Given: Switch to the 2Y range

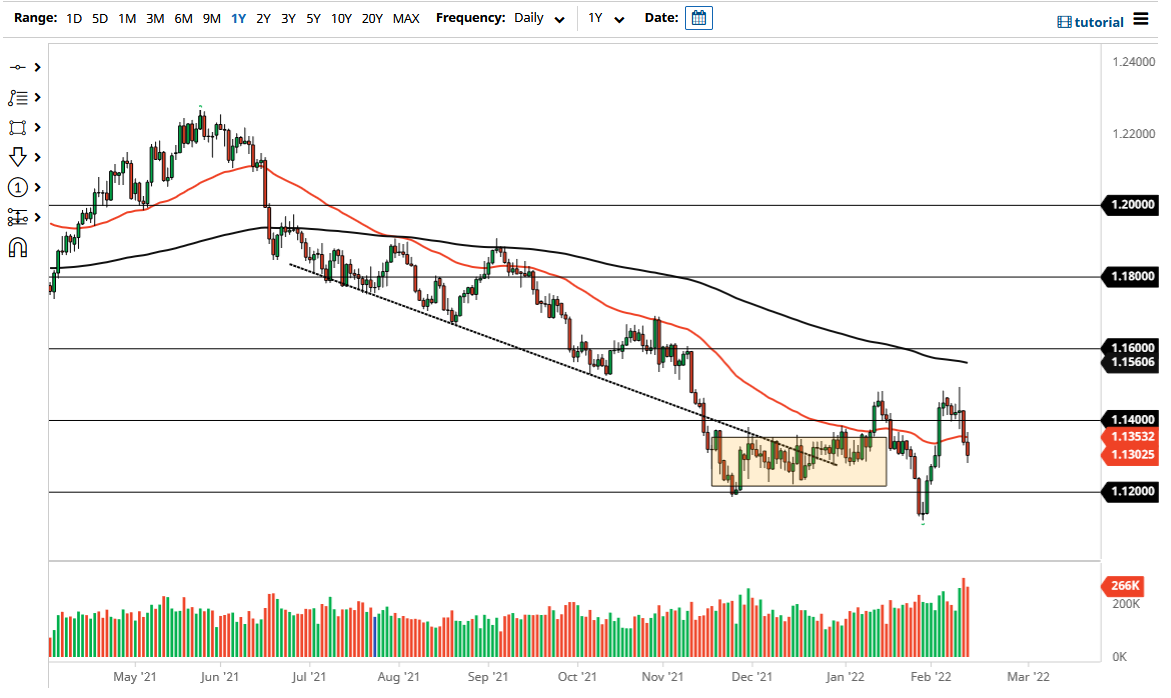Looking at the screenshot, I should point(263,18).
